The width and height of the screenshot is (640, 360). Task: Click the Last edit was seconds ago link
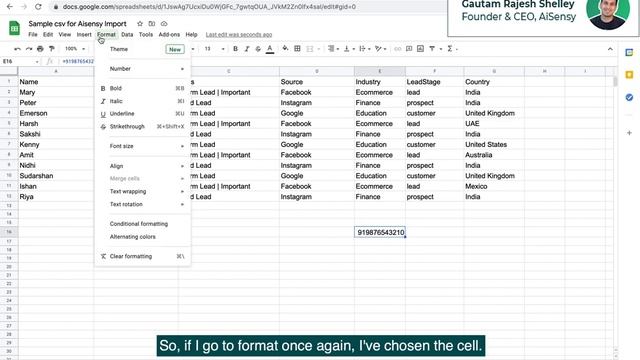(x=239, y=35)
